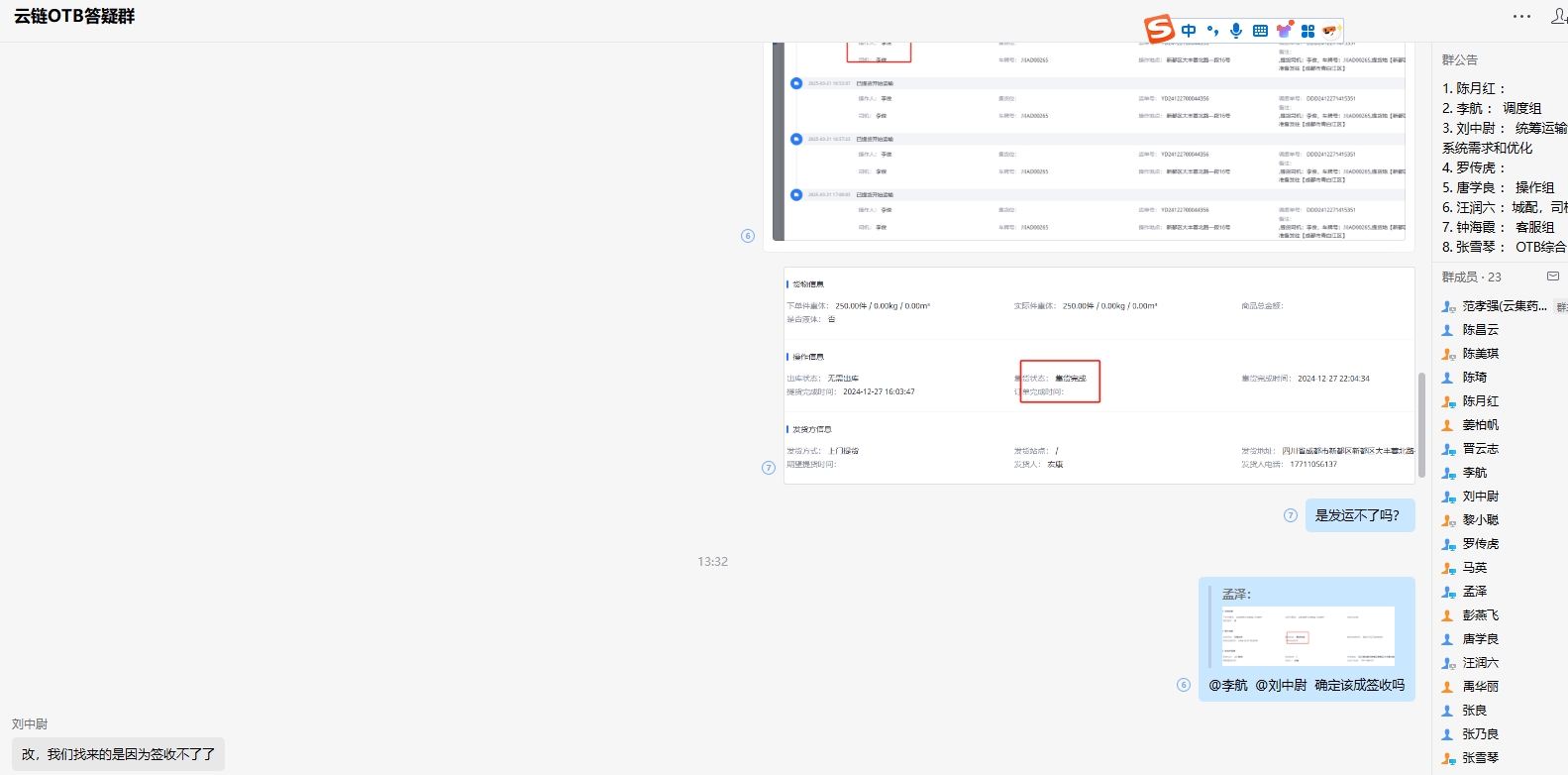The image size is (1568, 775).
Task: Toggle the punctuation mode in Sogou bar
Action: pos(1212,31)
